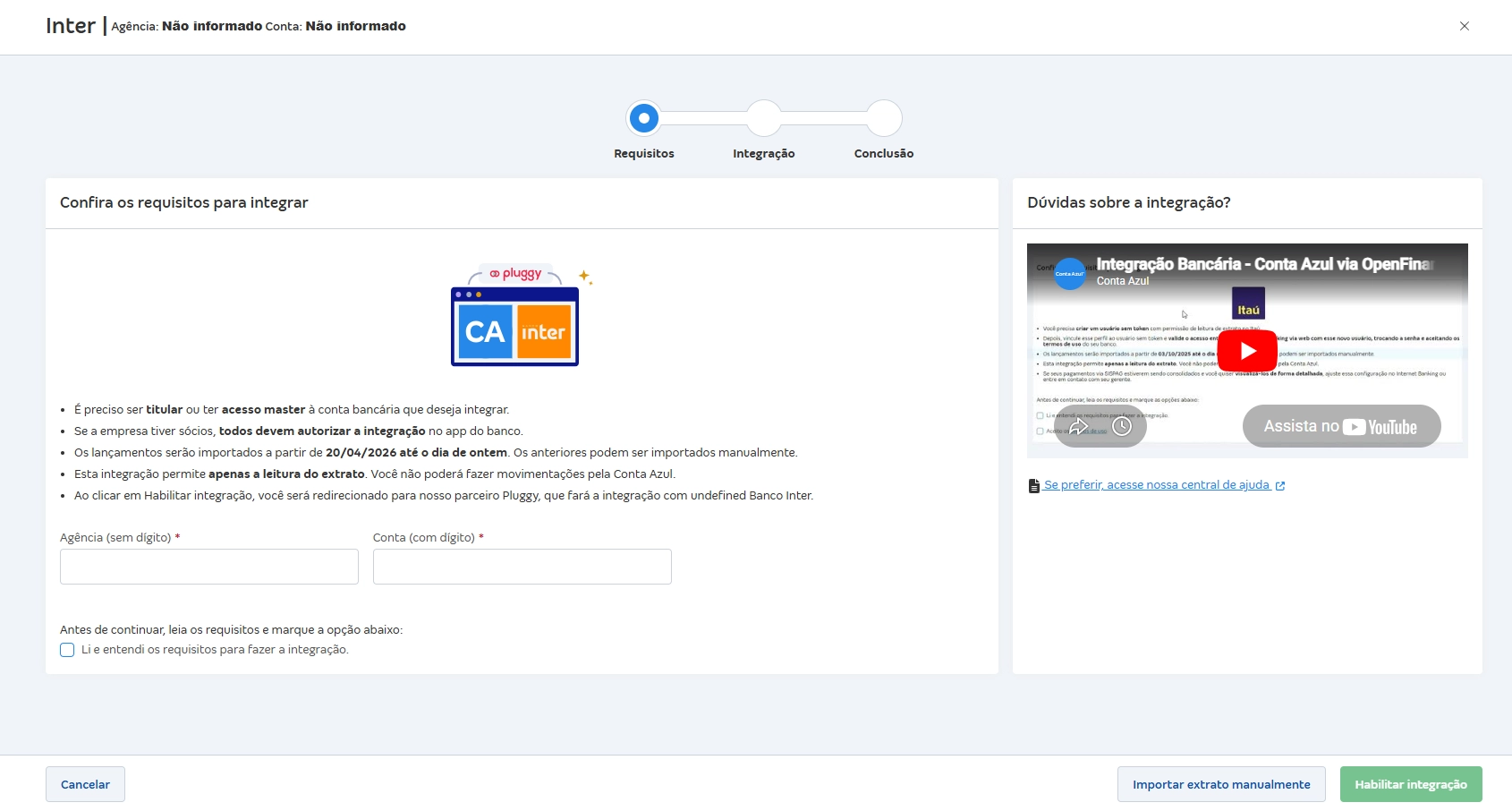
Task: Click Importar extrato manualmente
Action: tap(1221, 784)
